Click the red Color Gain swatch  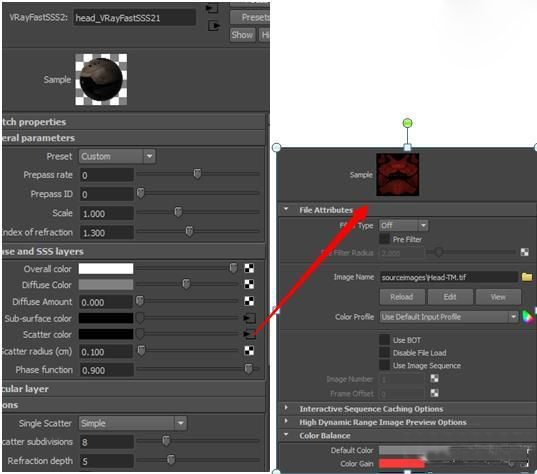(x=401, y=463)
